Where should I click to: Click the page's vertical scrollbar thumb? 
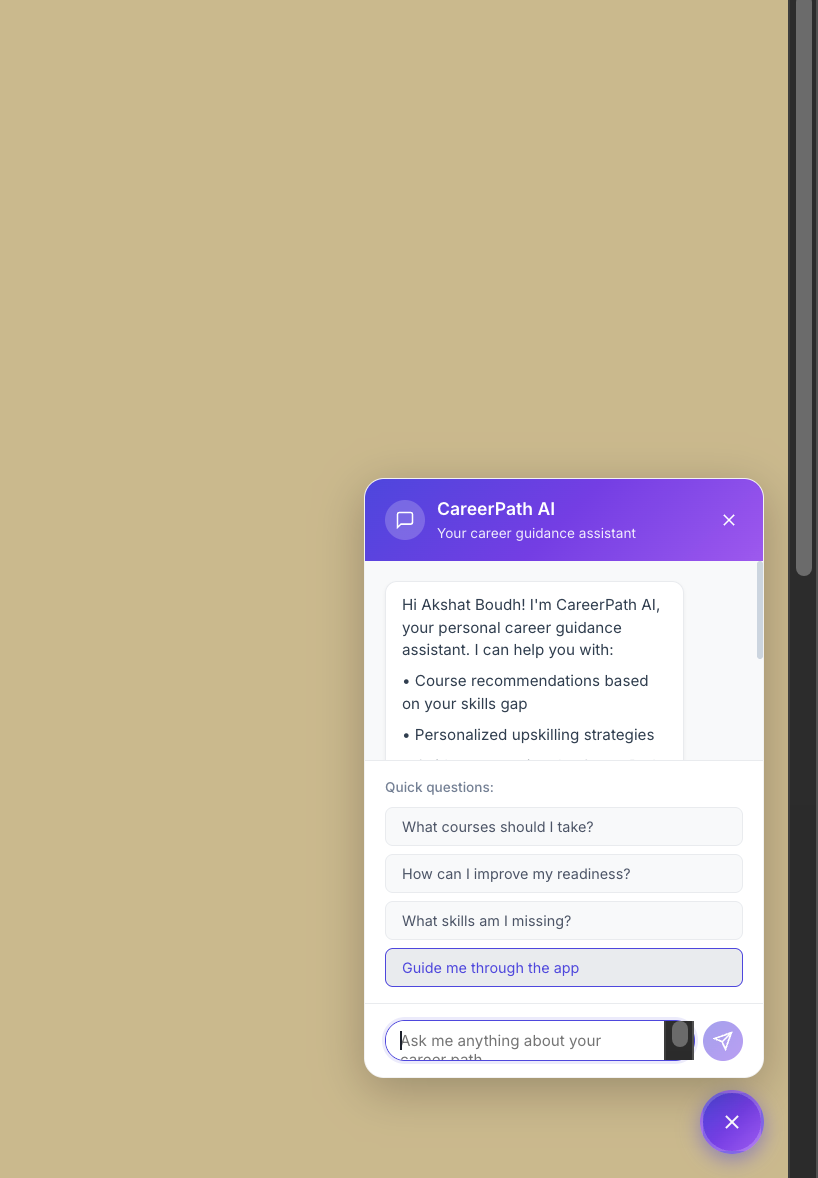point(804,288)
